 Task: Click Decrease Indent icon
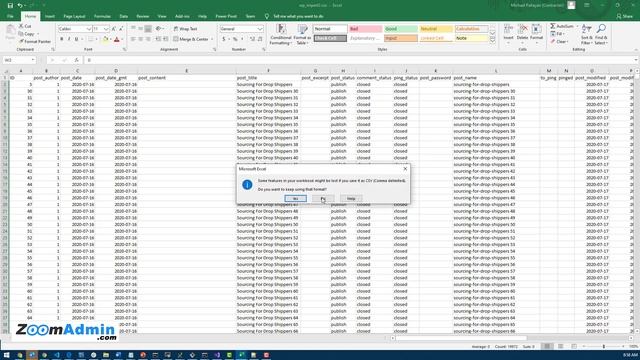click(158, 39)
